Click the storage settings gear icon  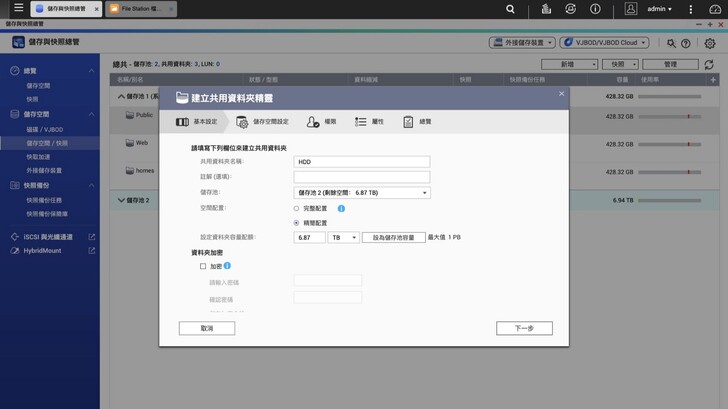710,44
